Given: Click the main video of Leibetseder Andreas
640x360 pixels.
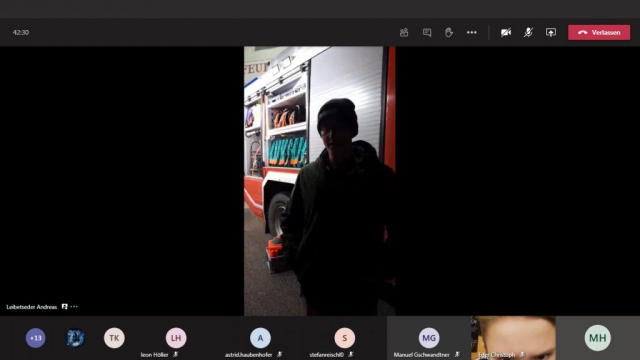Looking at the screenshot, I should [320, 181].
